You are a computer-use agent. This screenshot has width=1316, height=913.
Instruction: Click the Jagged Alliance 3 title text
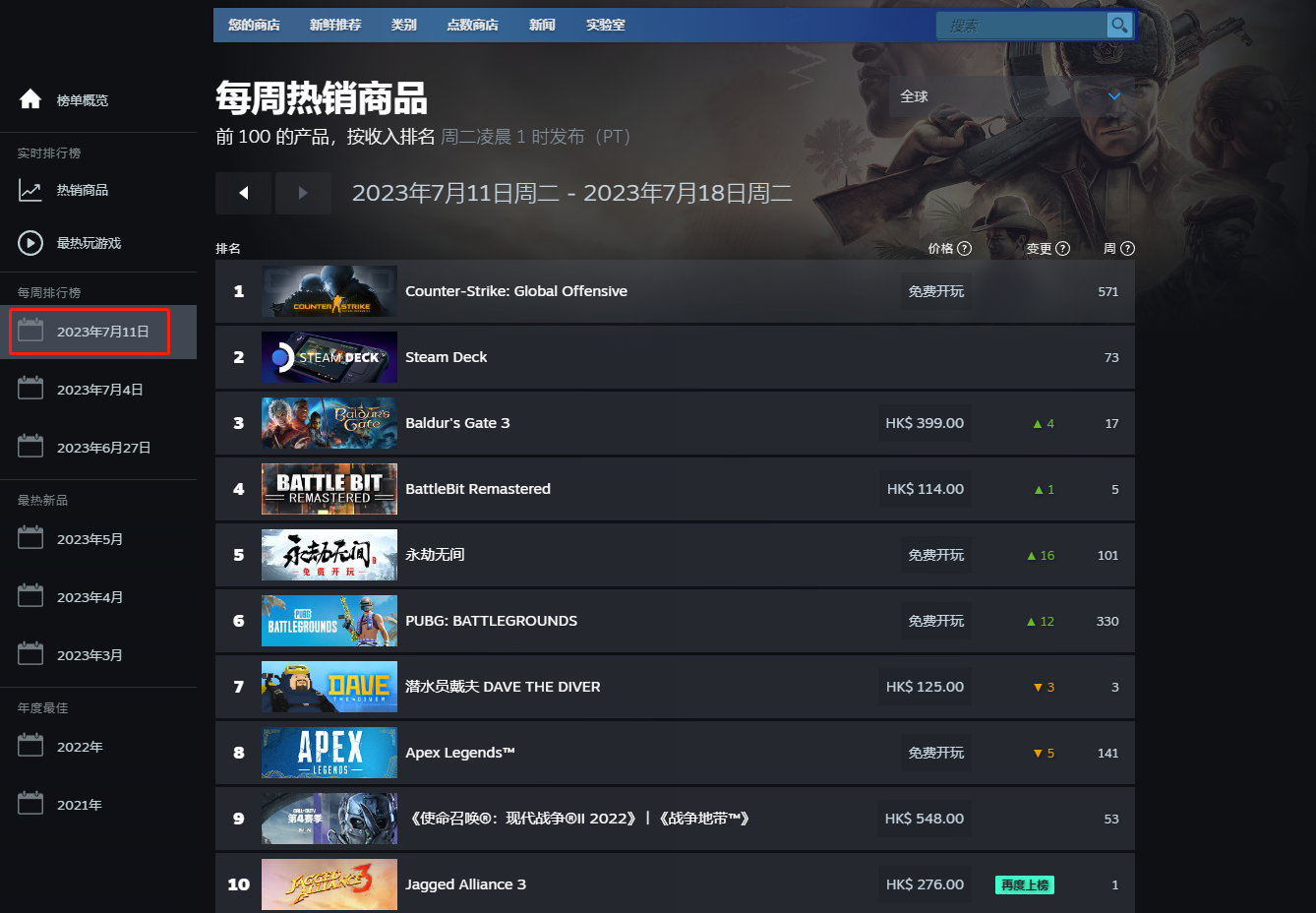tap(465, 884)
